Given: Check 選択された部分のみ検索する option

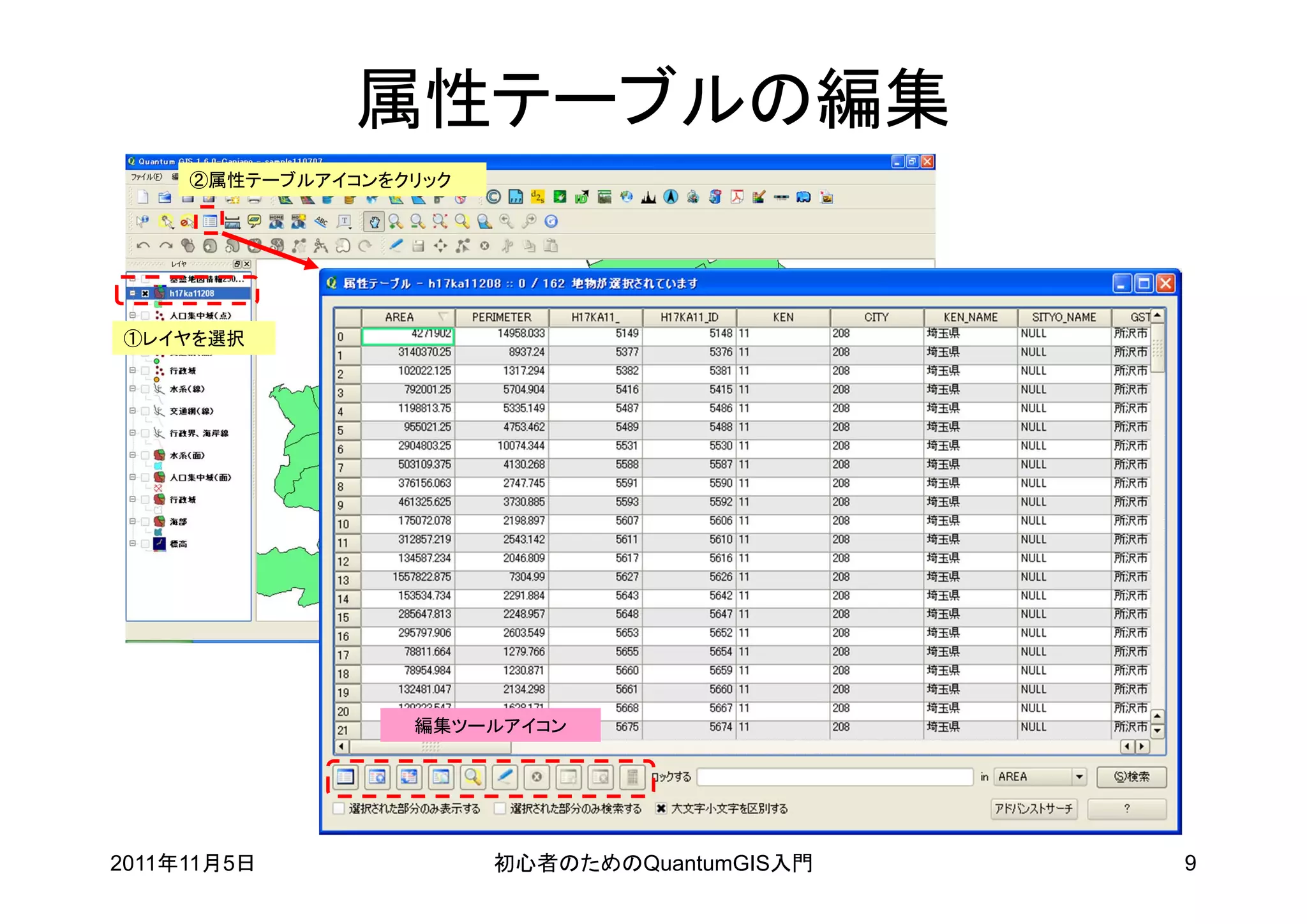Looking at the screenshot, I should 500,808.
